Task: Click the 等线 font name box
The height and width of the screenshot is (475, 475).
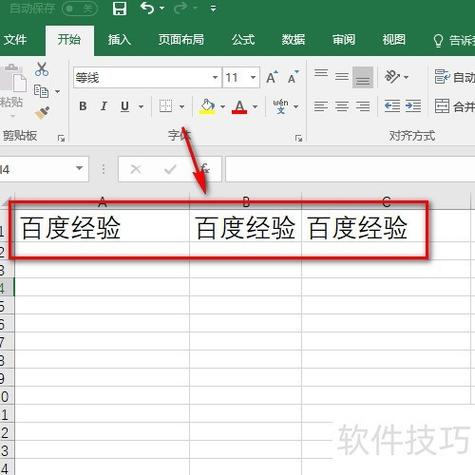Action: tap(142, 78)
